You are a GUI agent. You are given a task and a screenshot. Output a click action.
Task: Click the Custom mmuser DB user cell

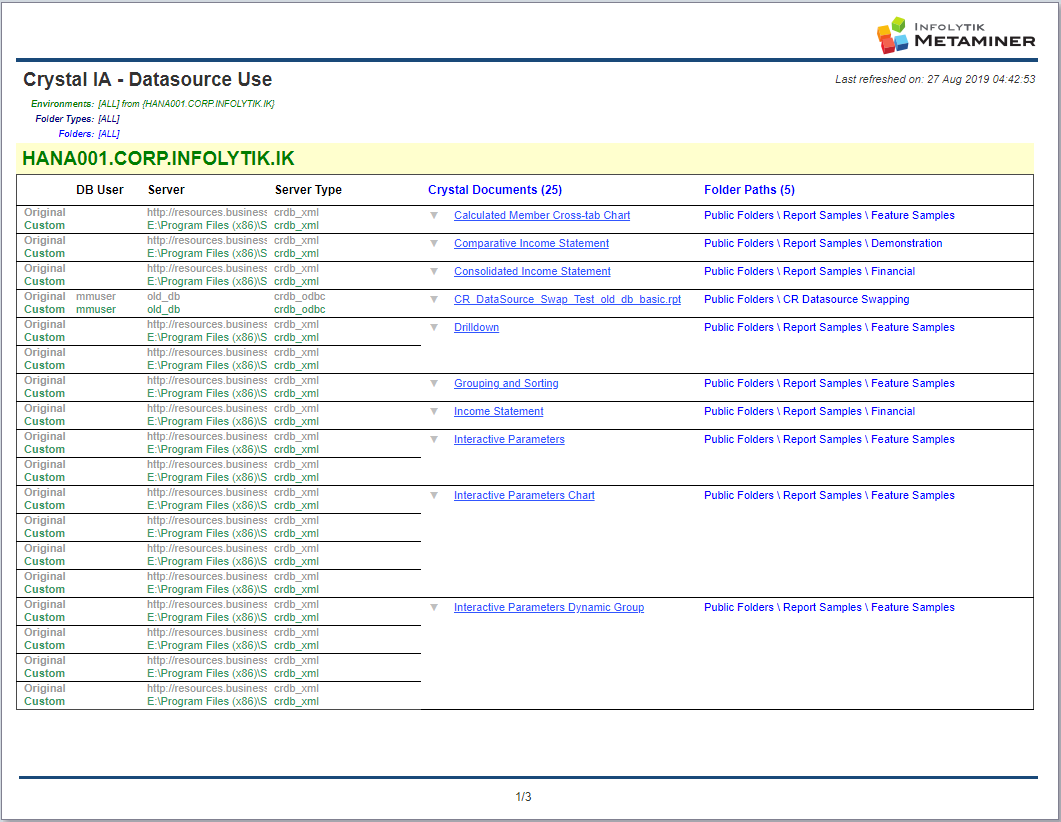point(95,310)
